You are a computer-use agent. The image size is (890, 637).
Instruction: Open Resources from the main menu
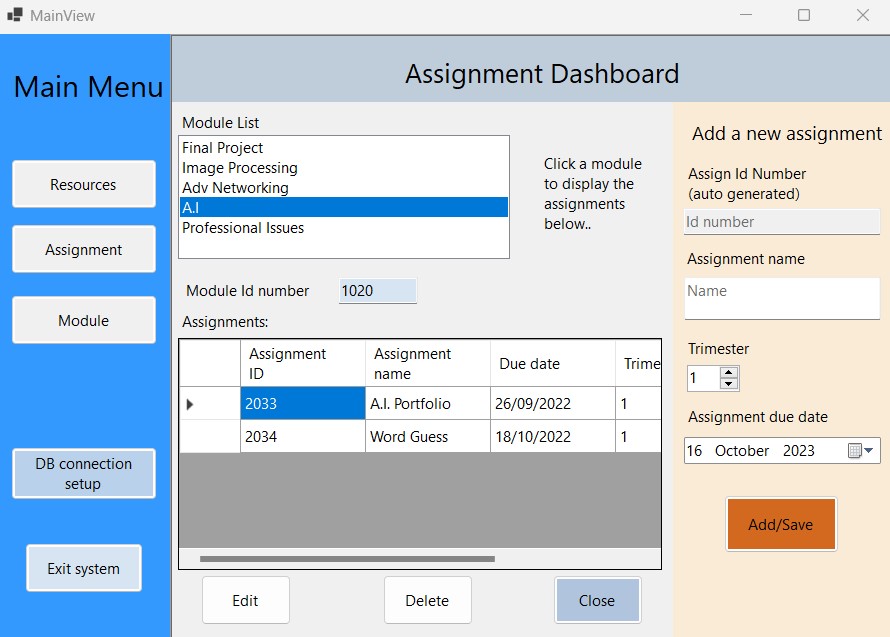[84, 185]
